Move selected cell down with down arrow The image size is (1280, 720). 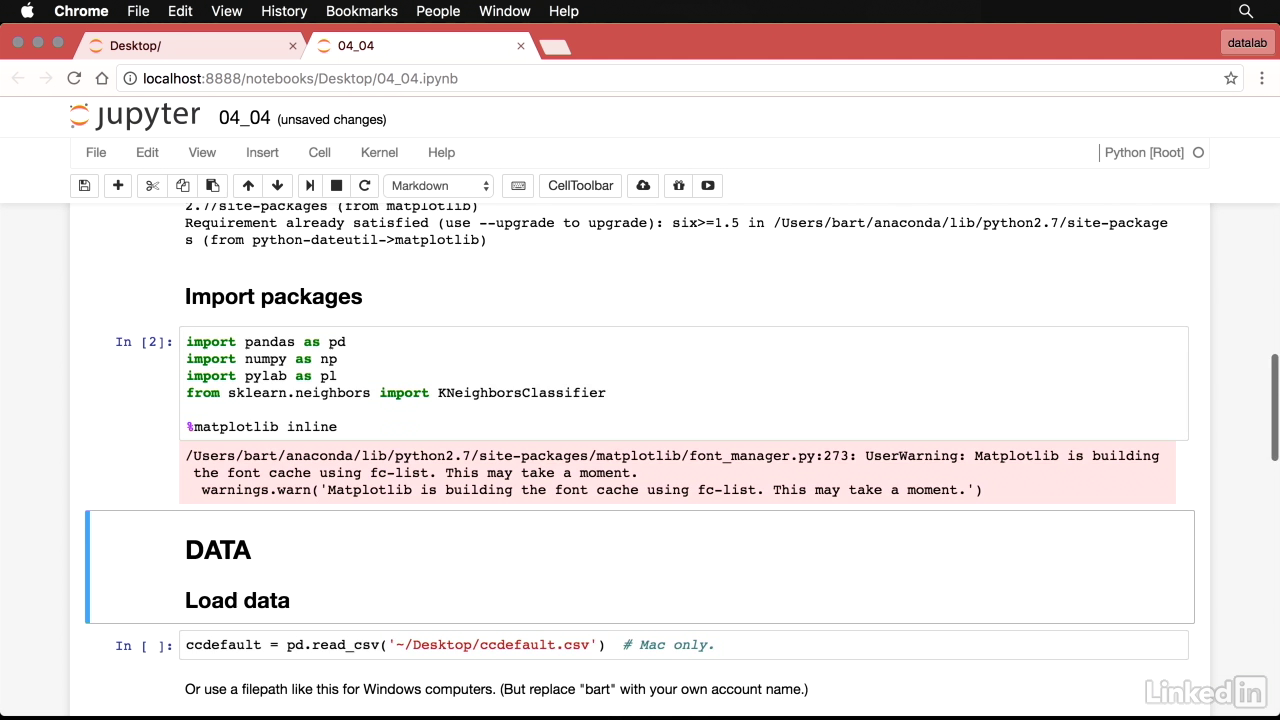pos(277,186)
